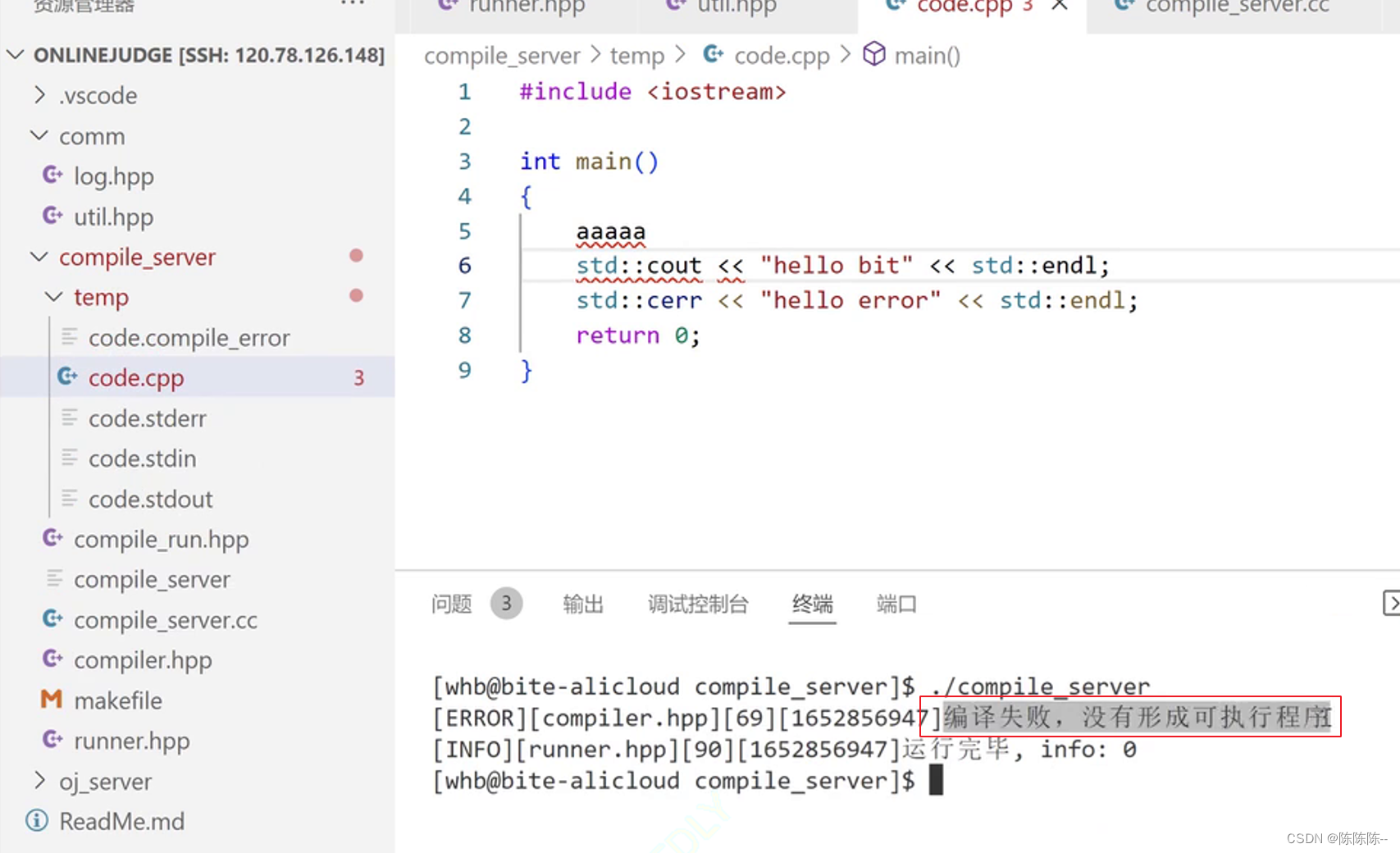Expand the .vscode folder chevron
Viewport: 1400px width, 853px height.
point(39,95)
